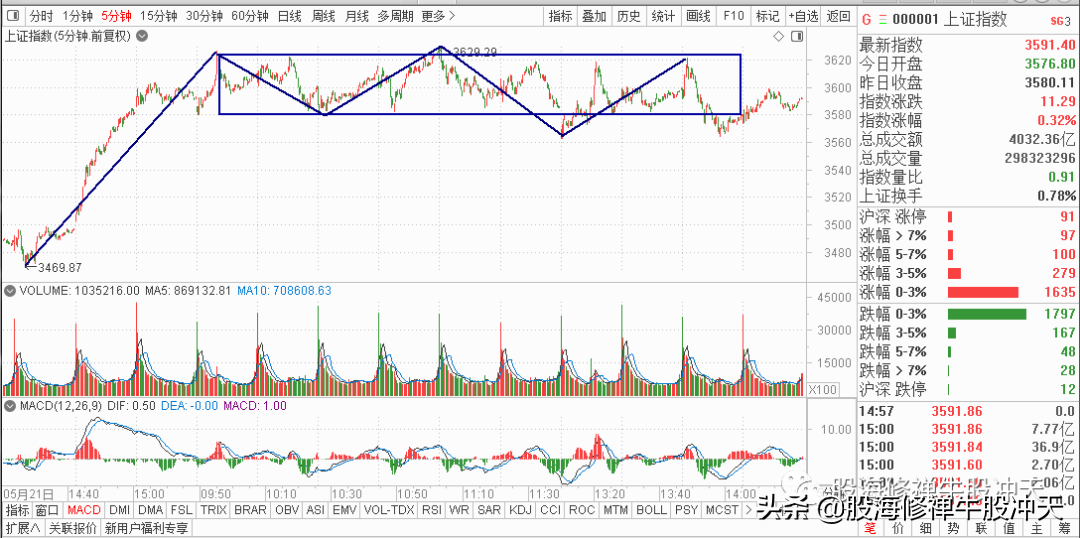Select the FSL indicator tab
This screenshot has width=1080, height=538.
click(x=181, y=510)
